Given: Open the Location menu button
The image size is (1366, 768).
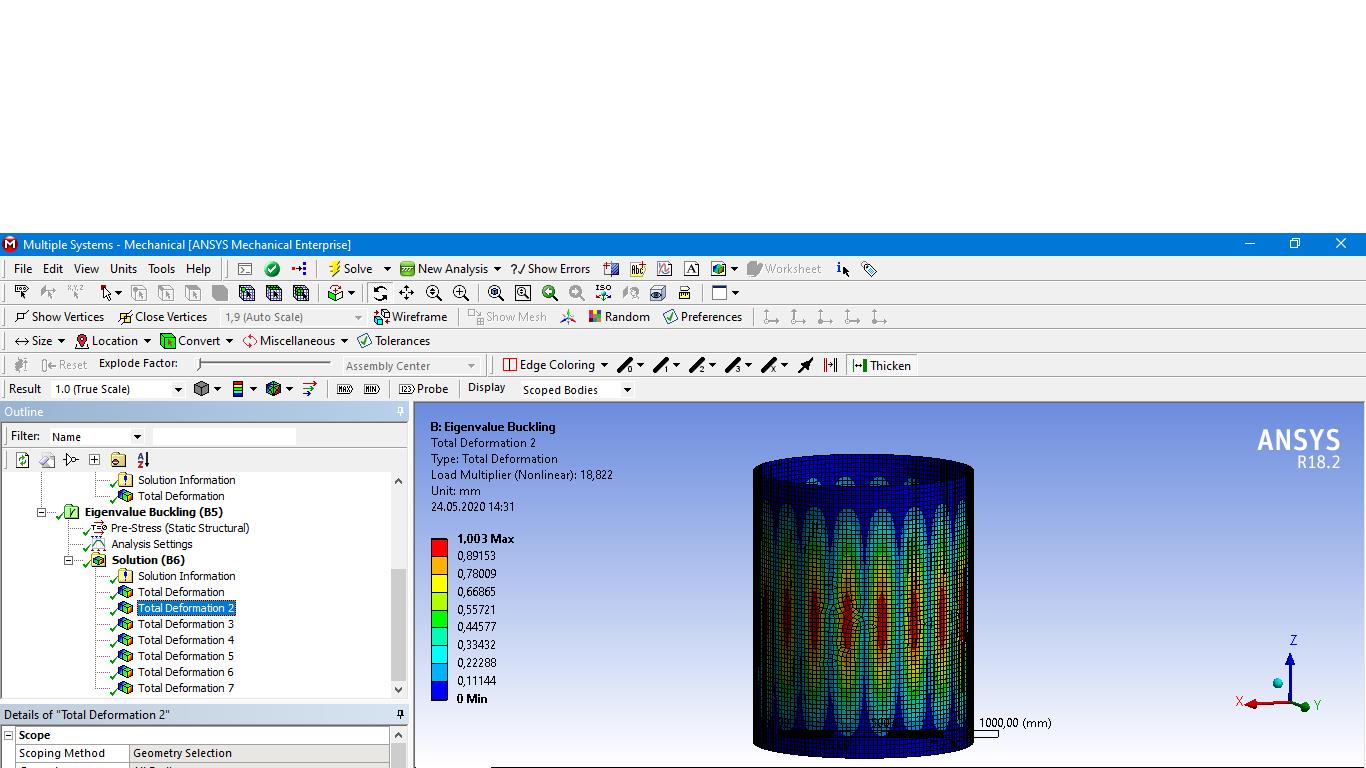Looking at the screenshot, I should coord(107,341).
